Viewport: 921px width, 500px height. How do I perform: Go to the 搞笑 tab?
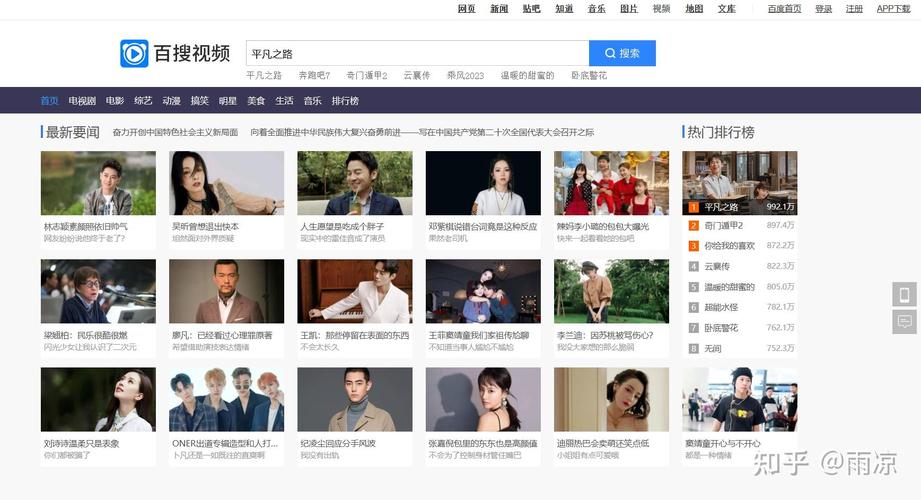[199, 100]
